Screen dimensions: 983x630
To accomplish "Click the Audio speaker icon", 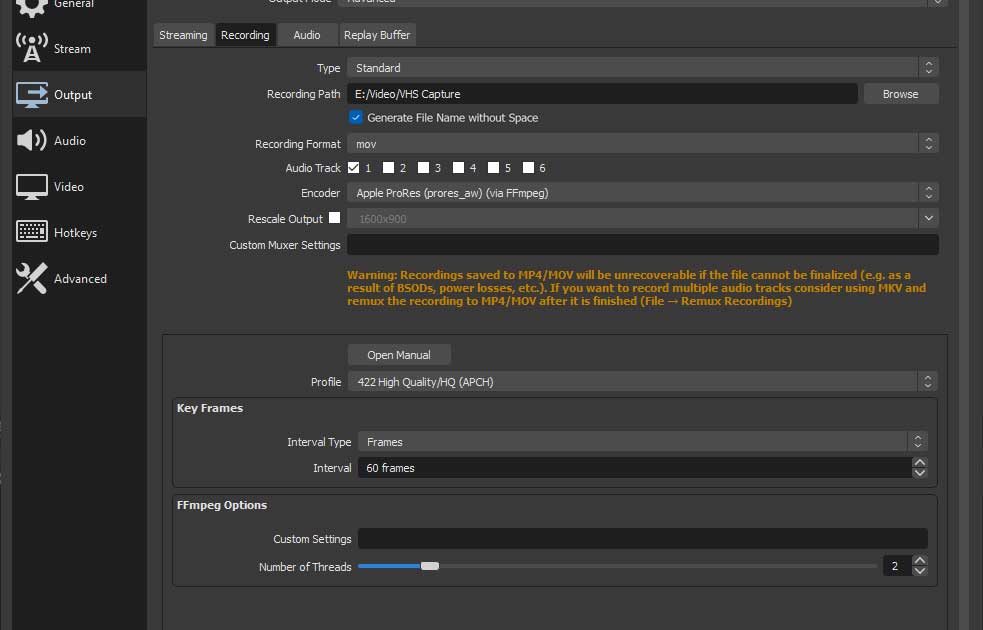I will pos(32,141).
